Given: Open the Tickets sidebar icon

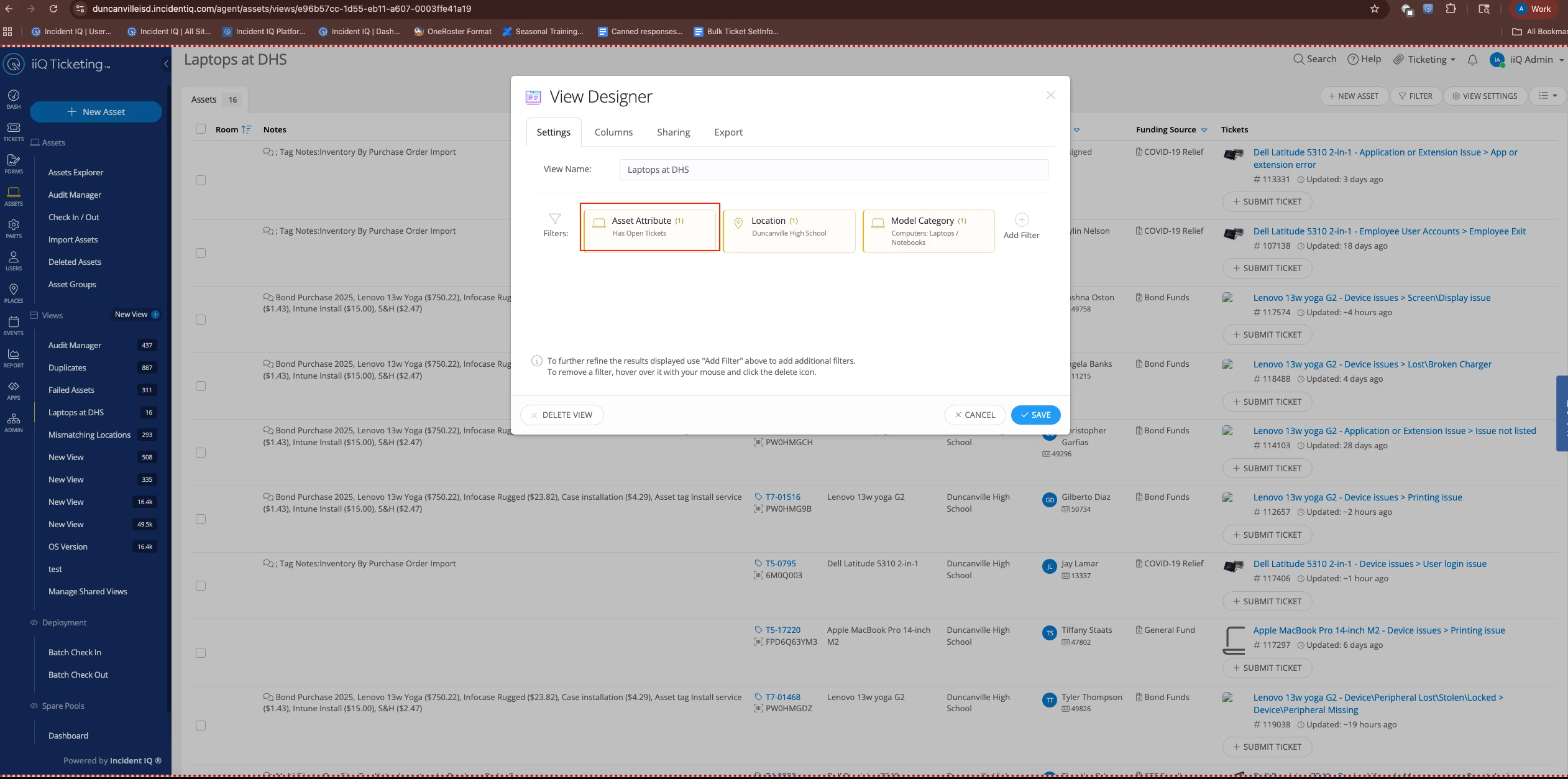Looking at the screenshot, I should pyautogui.click(x=14, y=131).
